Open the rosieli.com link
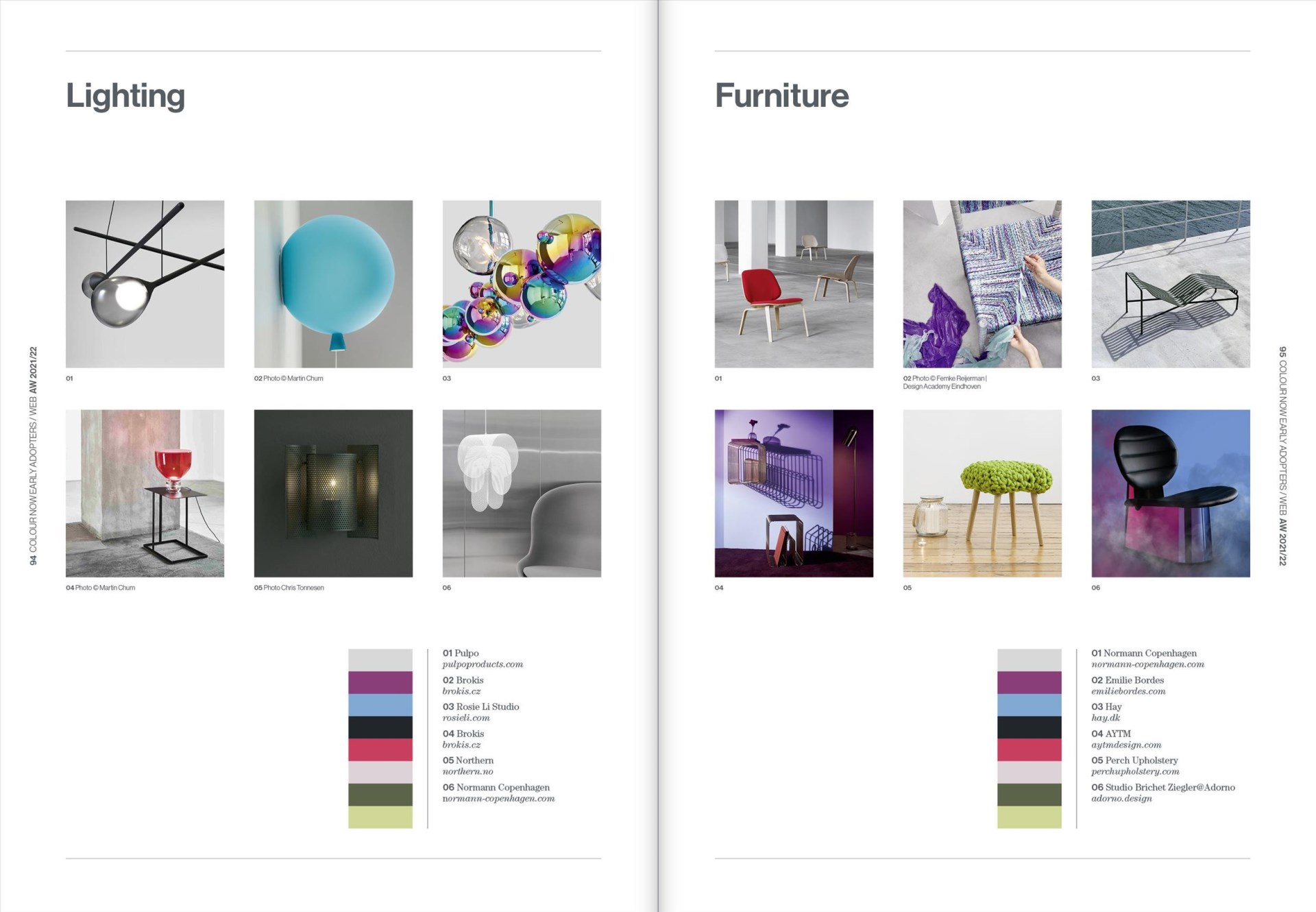The height and width of the screenshot is (912, 1316). tap(466, 718)
